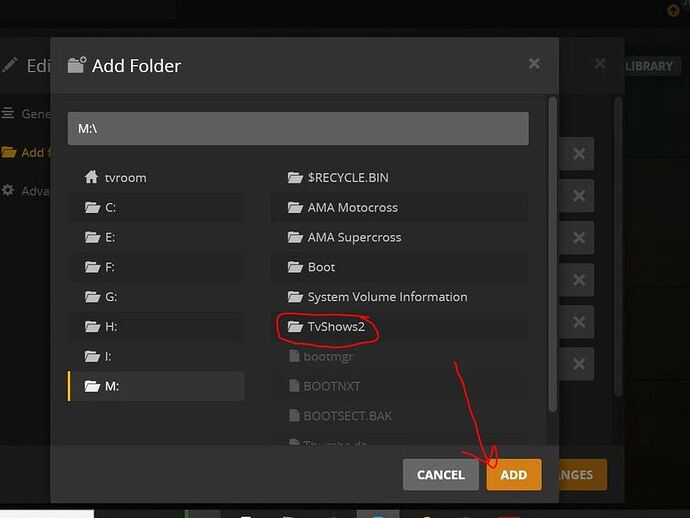Click the home icon beside tvroom
This screenshot has height=518, width=690.
tap(91, 177)
